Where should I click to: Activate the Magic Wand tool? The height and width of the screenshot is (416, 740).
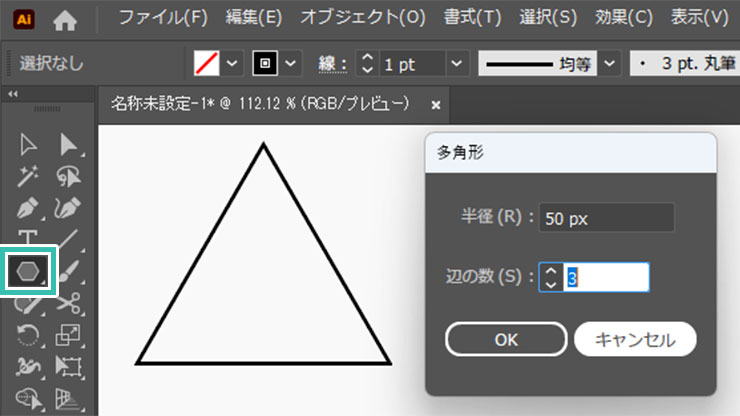click(28, 177)
